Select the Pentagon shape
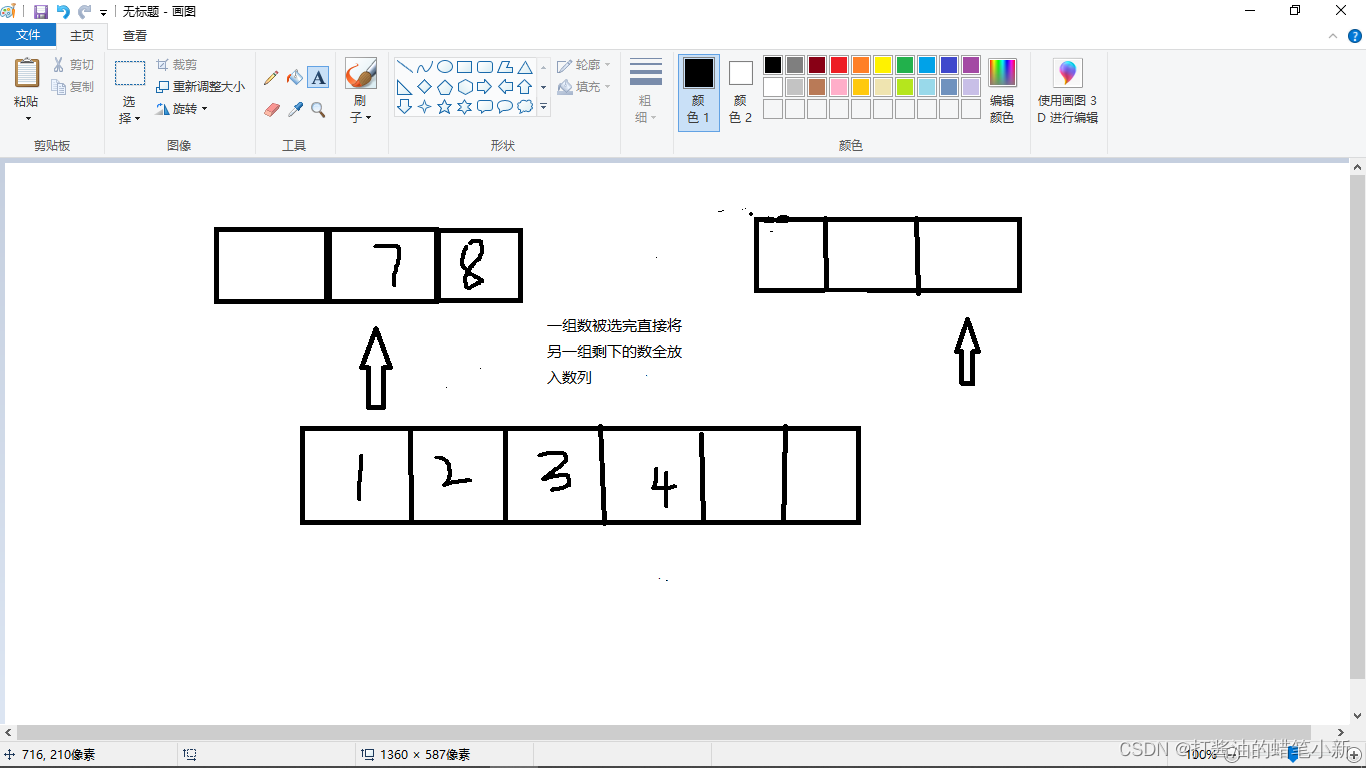The image size is (1366, 768). [x=445, y=87]
